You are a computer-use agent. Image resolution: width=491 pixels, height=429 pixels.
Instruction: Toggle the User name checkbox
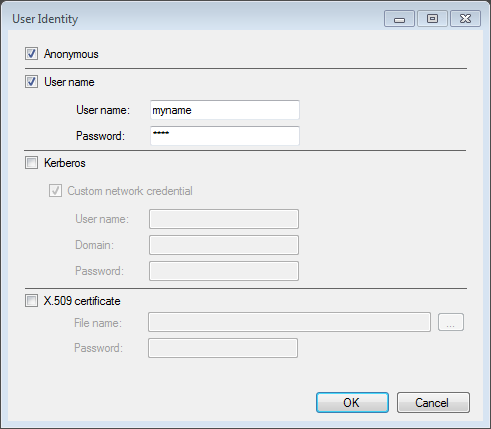(x=31, y=82)
